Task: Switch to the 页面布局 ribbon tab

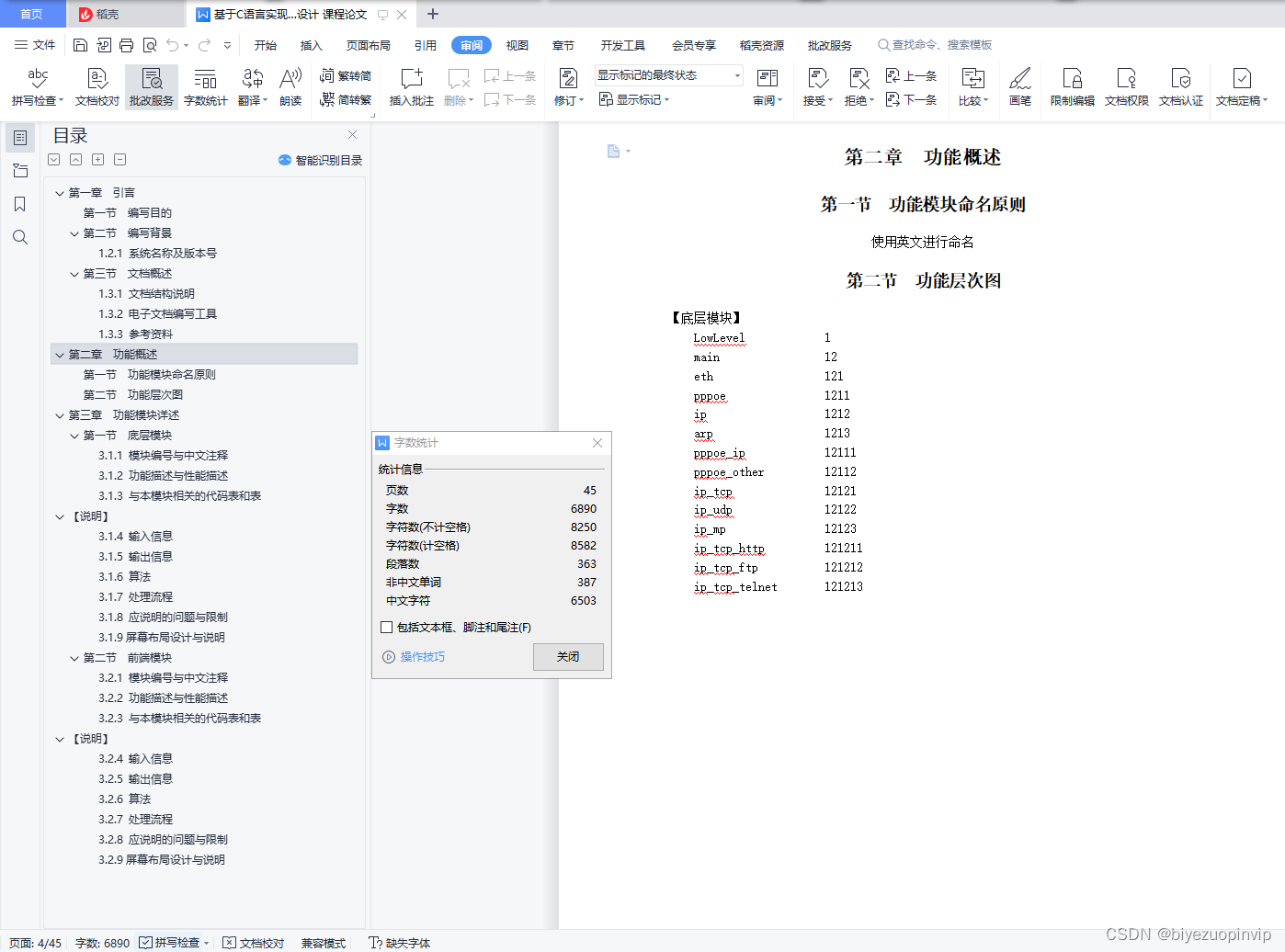Action: tap(369, 45)
